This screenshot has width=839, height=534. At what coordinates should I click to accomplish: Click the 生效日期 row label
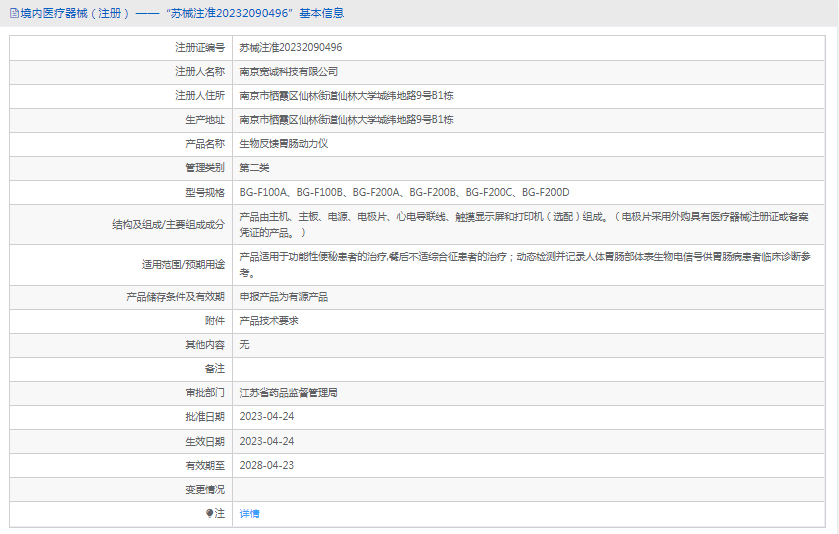pos(205,441)
